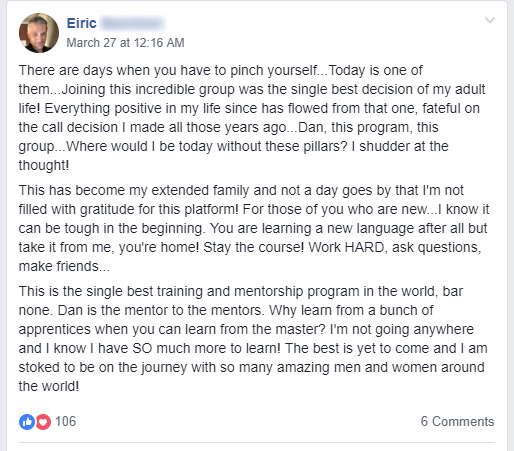Image resolution: width=514 pixels, height=451 pixels.
Task: Select the line starting "This has become my extended"
Action: coord(241,190)
